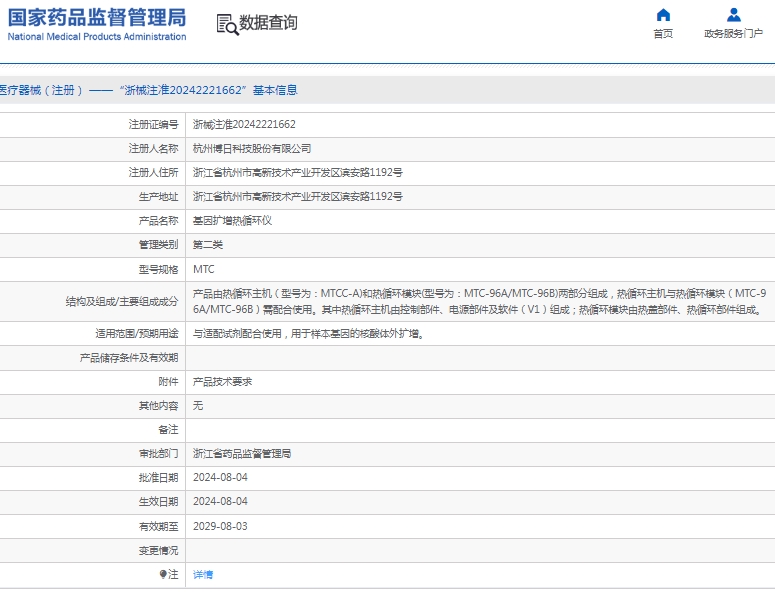This screenshot has height=594, width=775.
Task: Open 政务服务门户 text label
Action: 733,34
